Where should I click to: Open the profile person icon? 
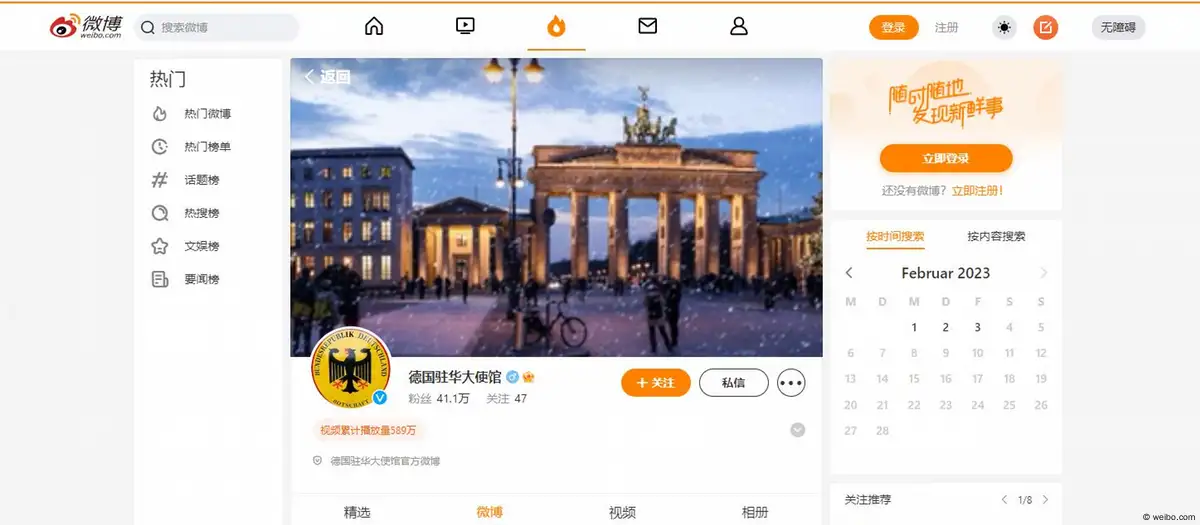pyautogui.click(x=739, y=27)
